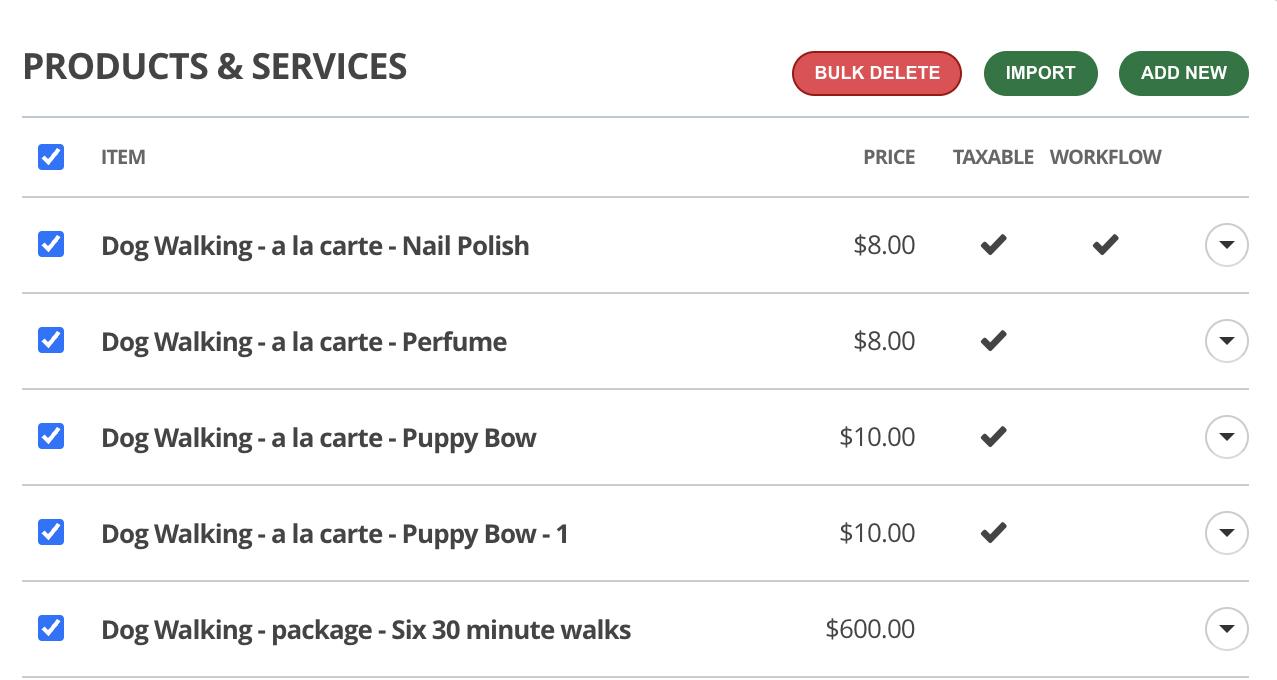Uncheck Six 30 minute walks checkbox
Image resolution: width=1277 pixels, height=680 pixels.
[51, 629]
